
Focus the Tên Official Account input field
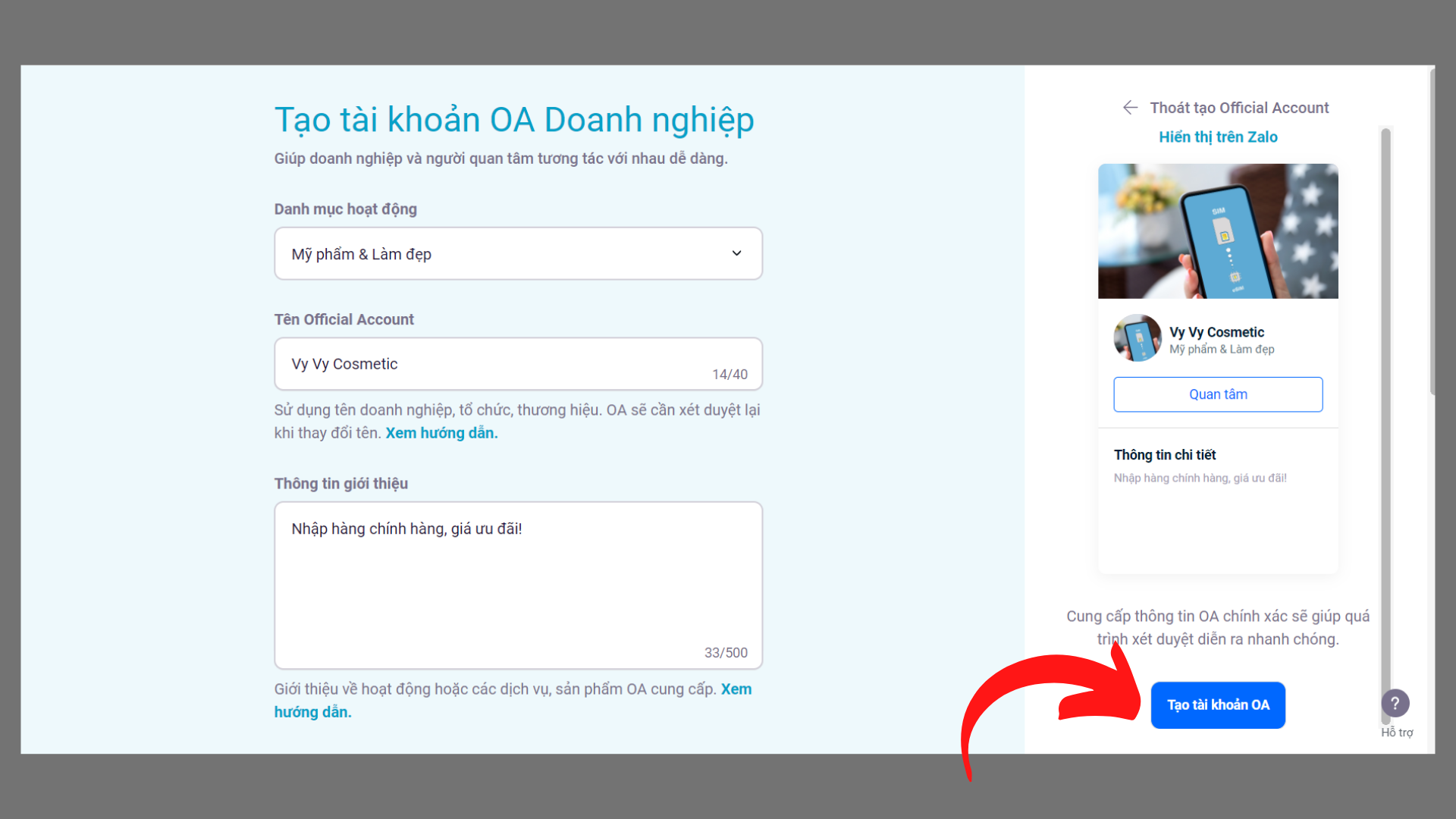[x=518, y=364]
